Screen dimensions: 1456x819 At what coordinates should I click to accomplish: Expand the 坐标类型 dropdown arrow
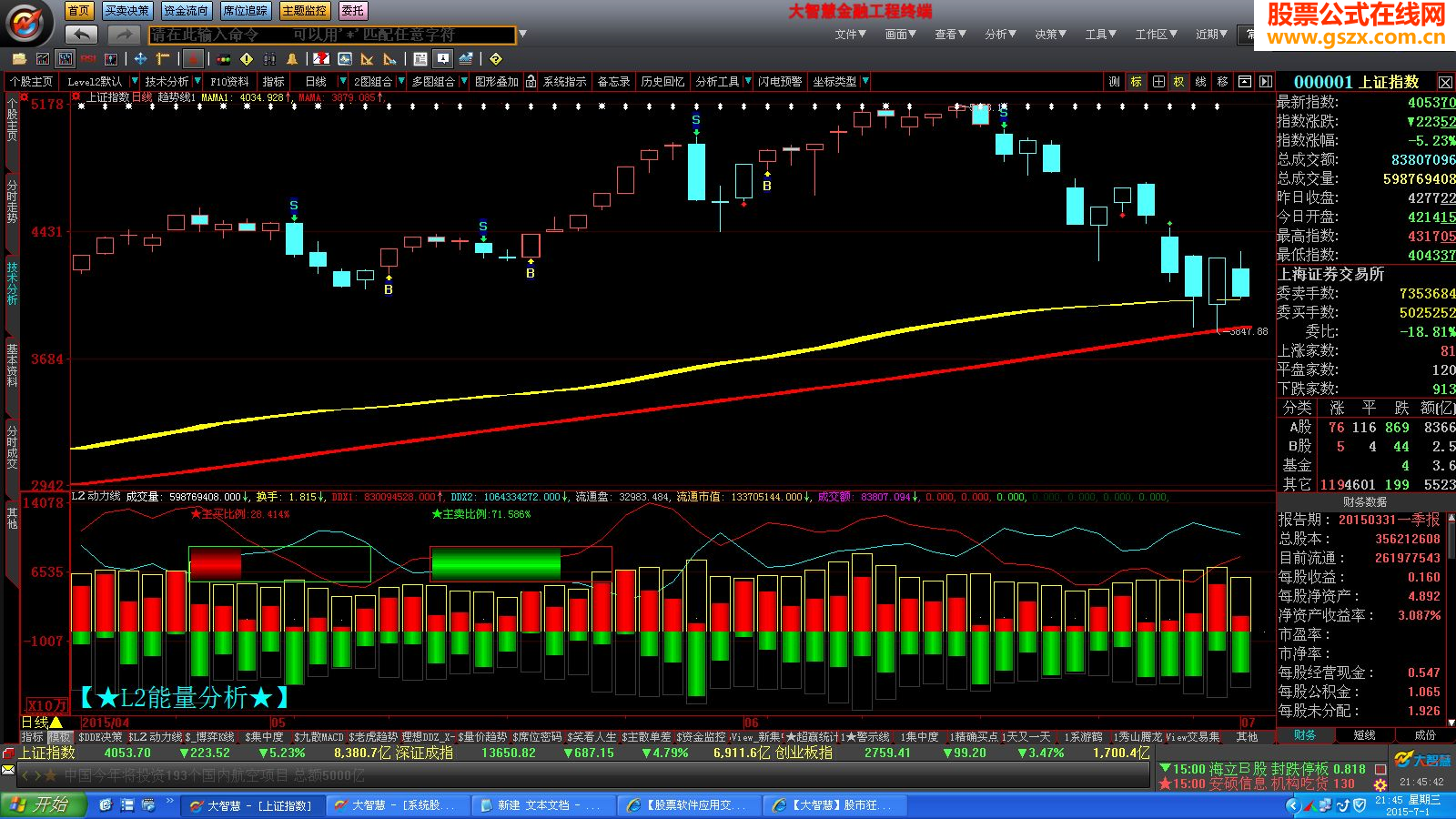(865, 82)
